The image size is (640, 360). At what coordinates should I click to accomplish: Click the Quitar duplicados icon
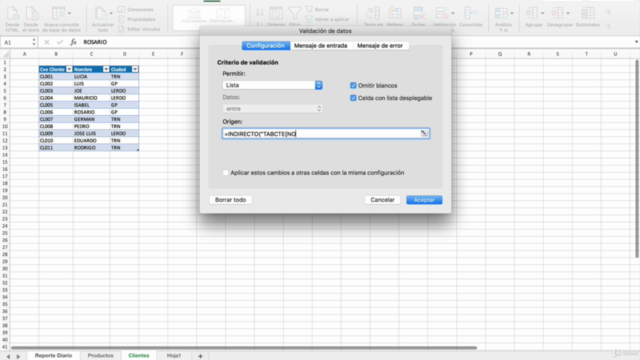(418, 14)
